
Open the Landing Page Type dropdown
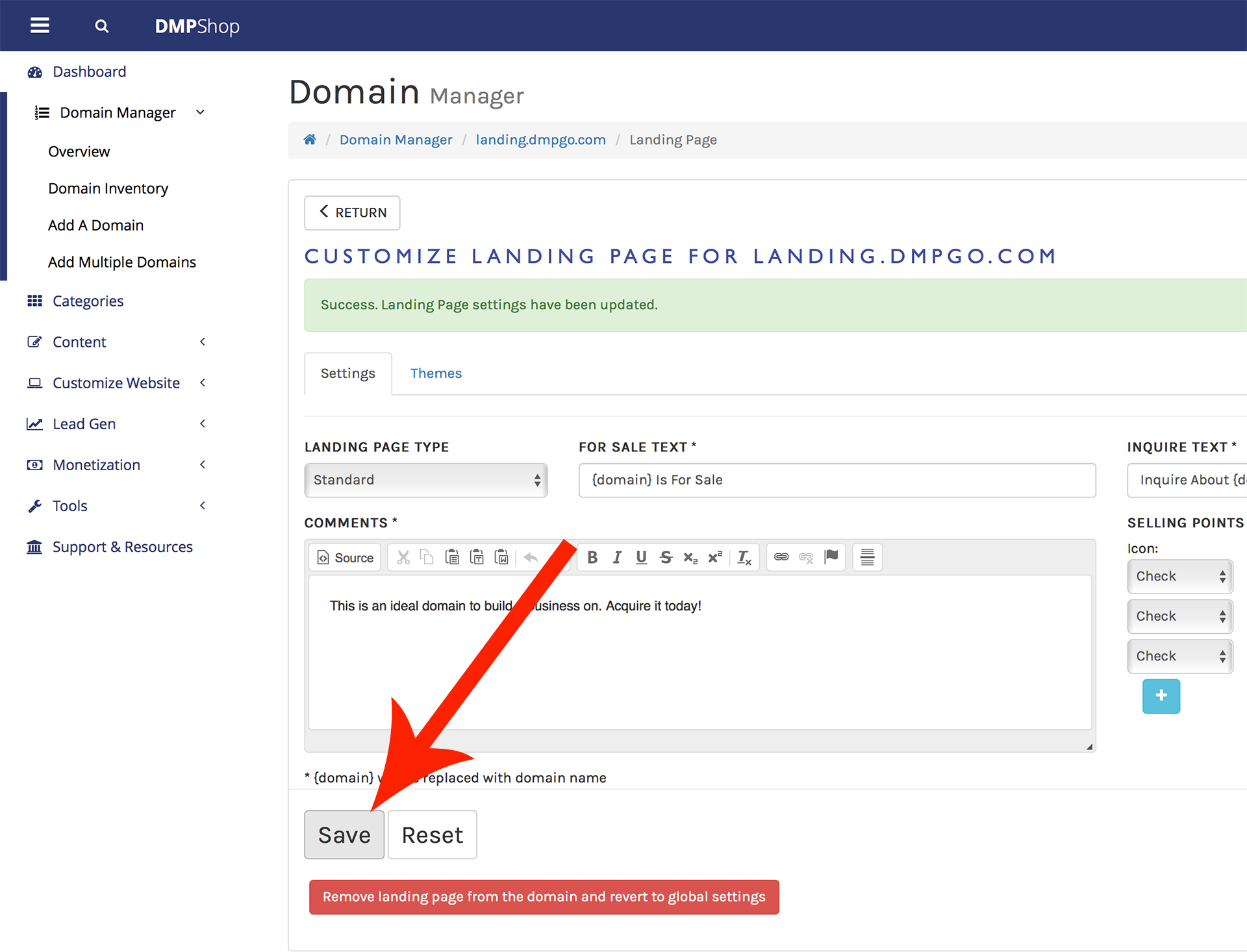pyautogui.click(x=425, y=480)
